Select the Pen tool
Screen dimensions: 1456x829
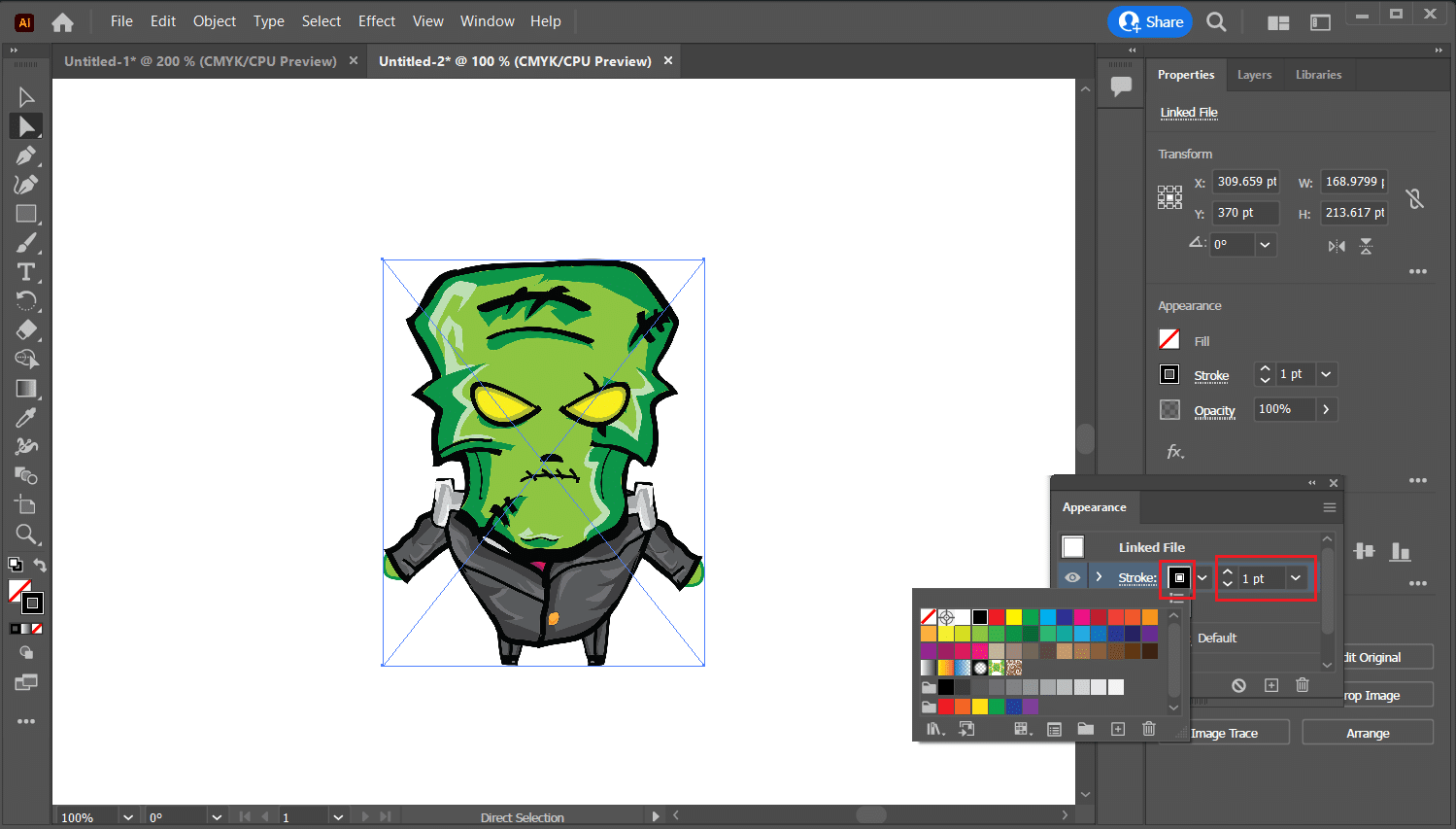(26, 155)
